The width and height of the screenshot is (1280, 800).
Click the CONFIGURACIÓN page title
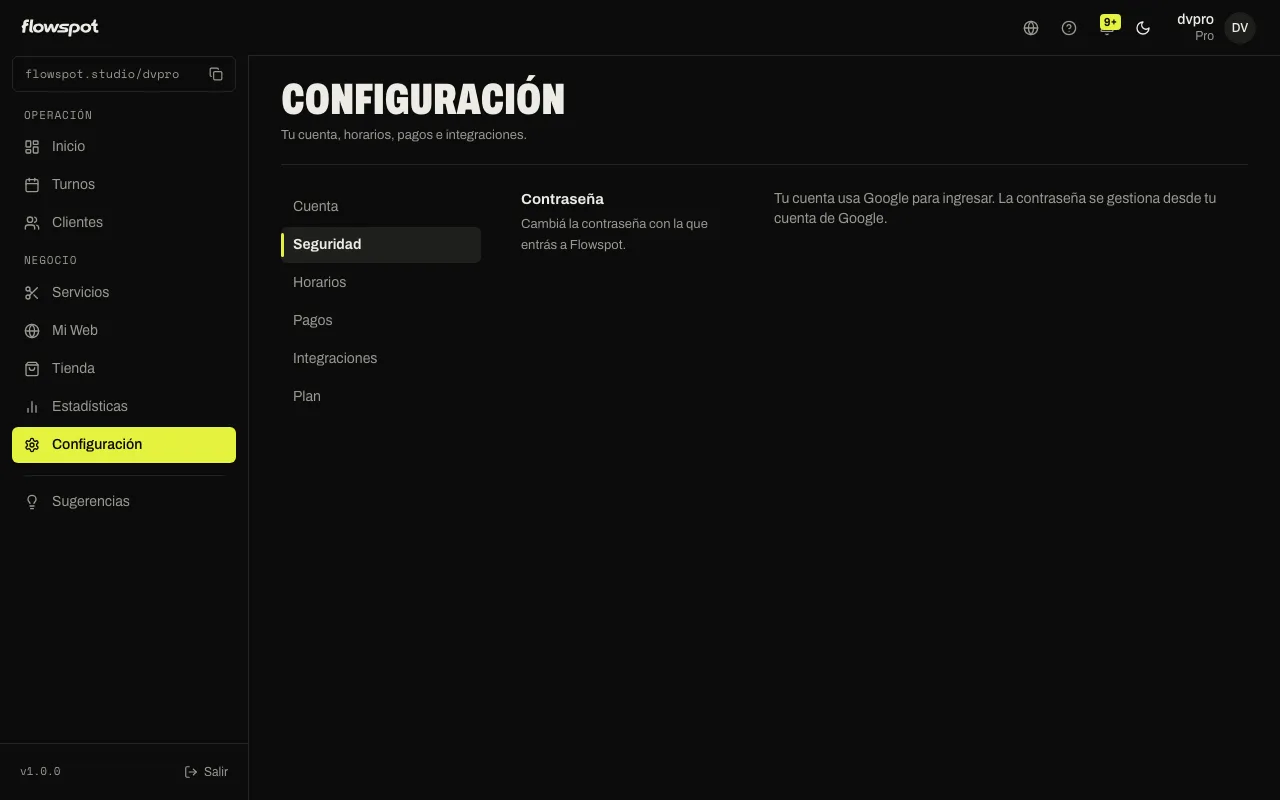(423, 99)
